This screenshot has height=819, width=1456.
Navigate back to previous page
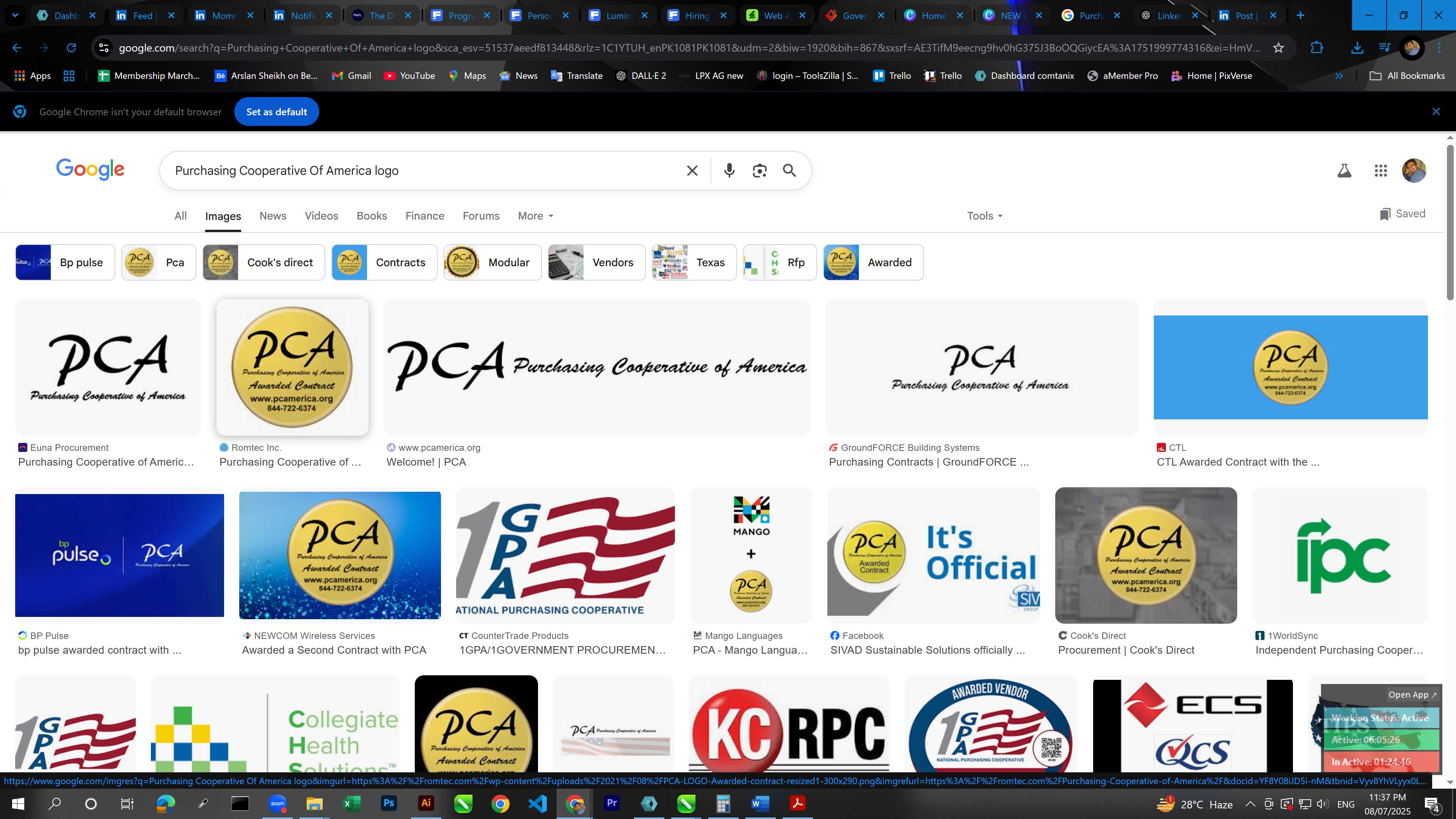click(x=17, y=48)
